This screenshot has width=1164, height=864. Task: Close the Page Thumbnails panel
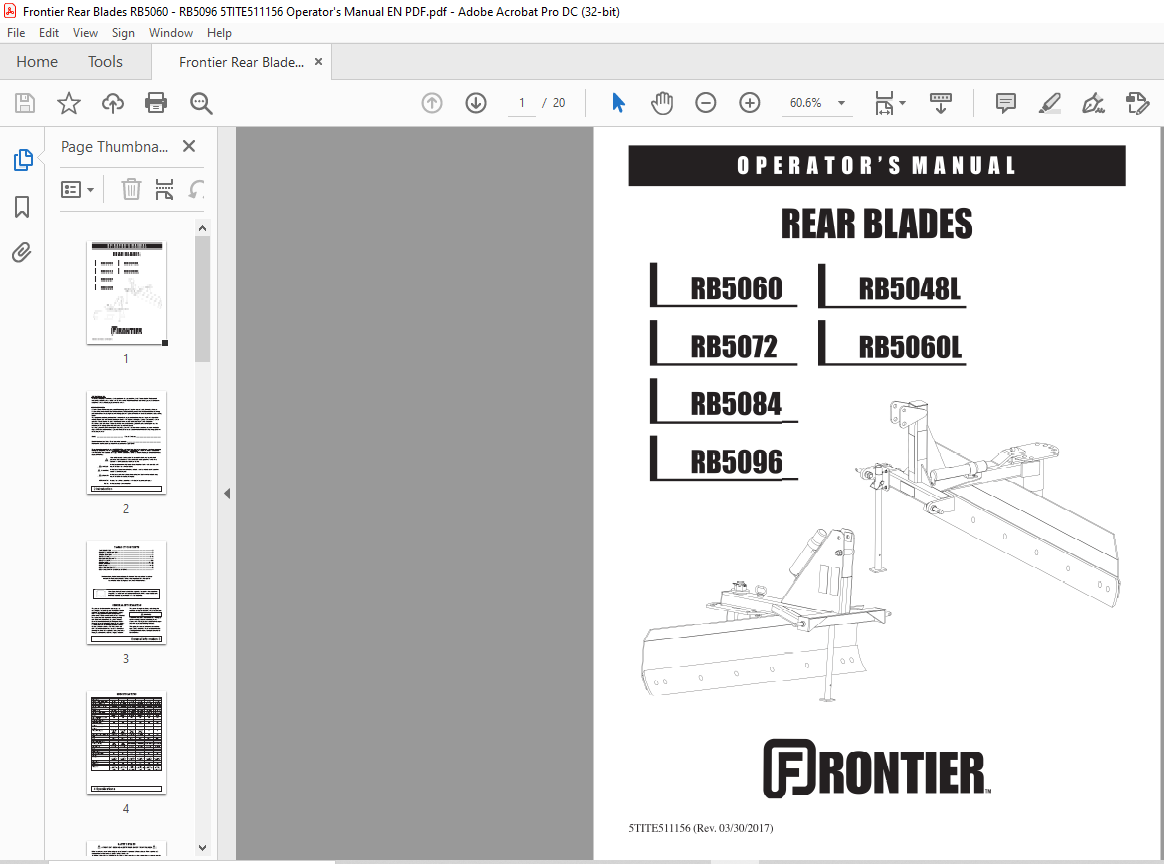point(189,146)
